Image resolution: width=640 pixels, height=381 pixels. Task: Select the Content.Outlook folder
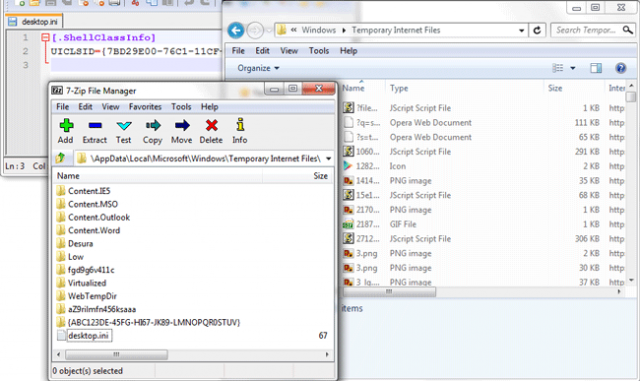pyautogui.click(x=99, y=217)
